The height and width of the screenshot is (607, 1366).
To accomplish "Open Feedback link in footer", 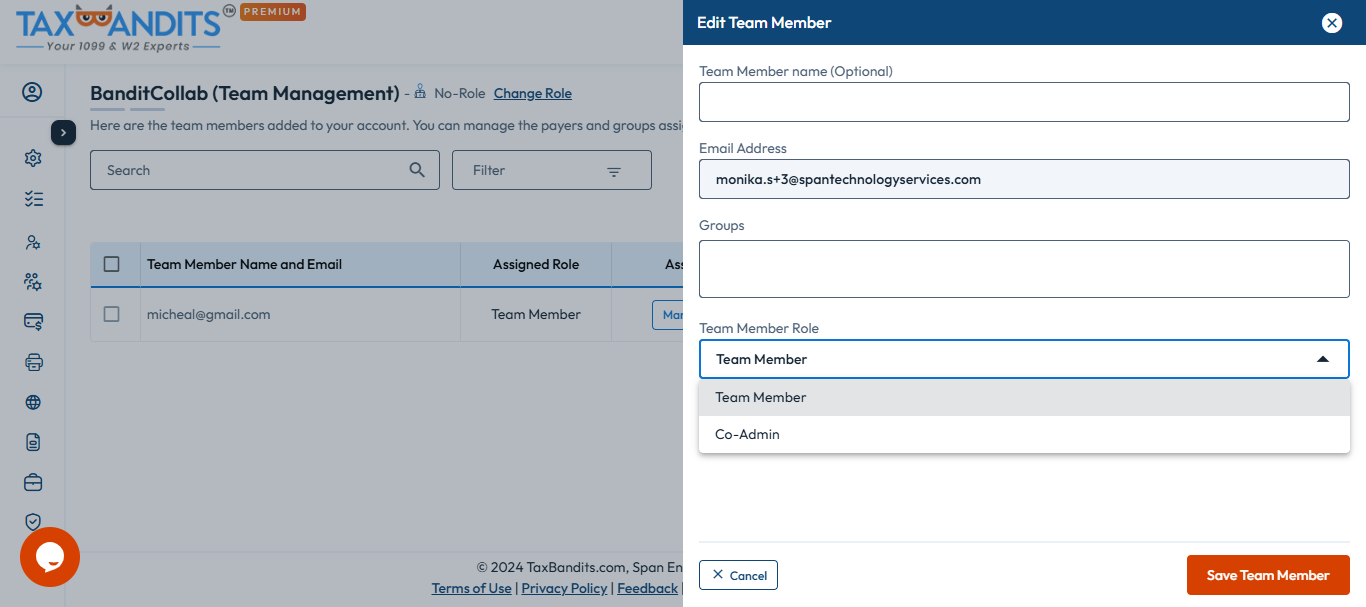I will (647, 588).
